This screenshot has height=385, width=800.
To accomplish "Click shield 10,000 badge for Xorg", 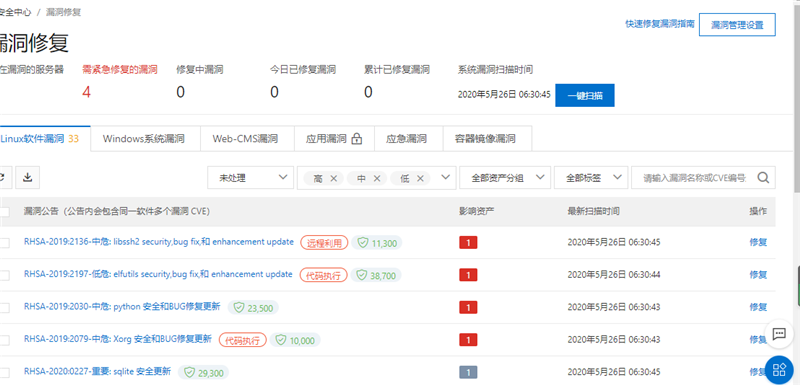I will pos(295,340).
